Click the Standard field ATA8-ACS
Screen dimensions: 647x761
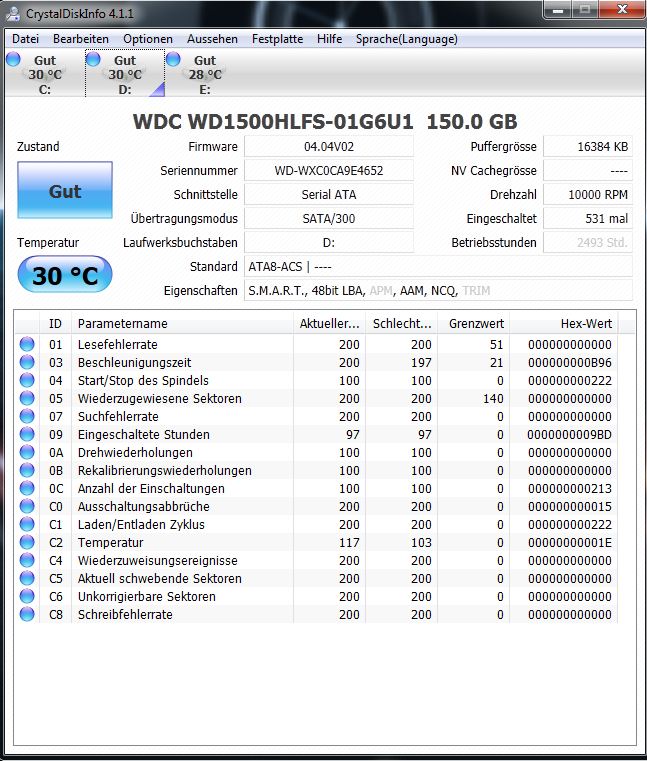(438, 266)
